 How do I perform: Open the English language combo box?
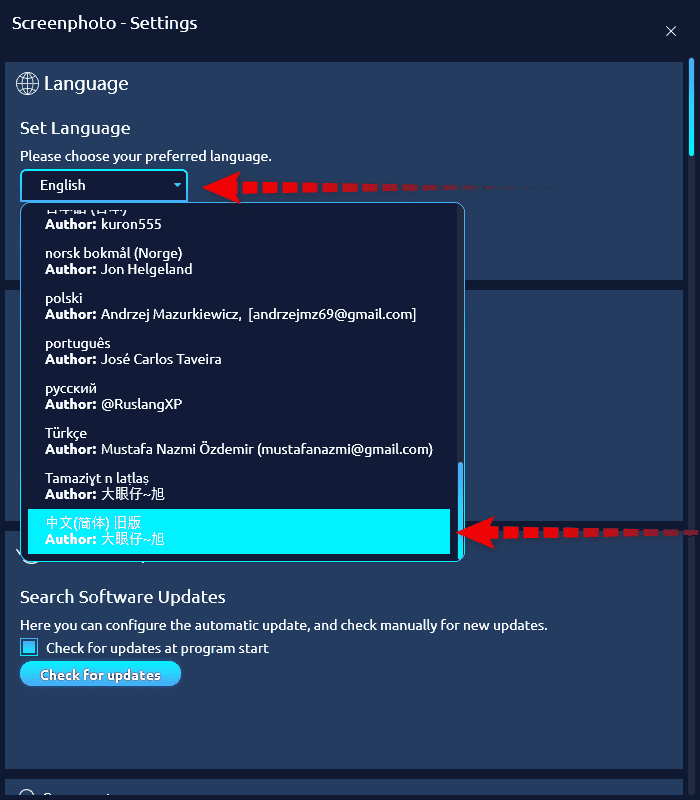coord(102,185)
